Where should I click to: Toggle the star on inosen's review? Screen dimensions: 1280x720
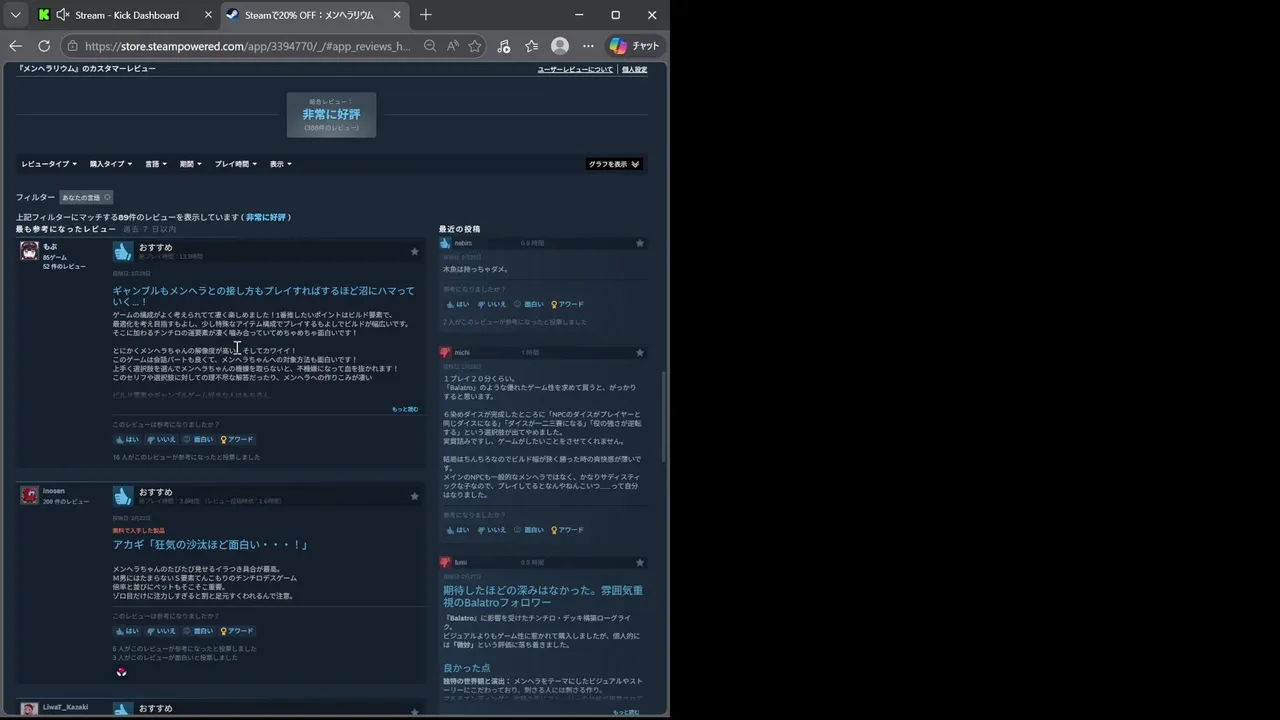[414, 496]
